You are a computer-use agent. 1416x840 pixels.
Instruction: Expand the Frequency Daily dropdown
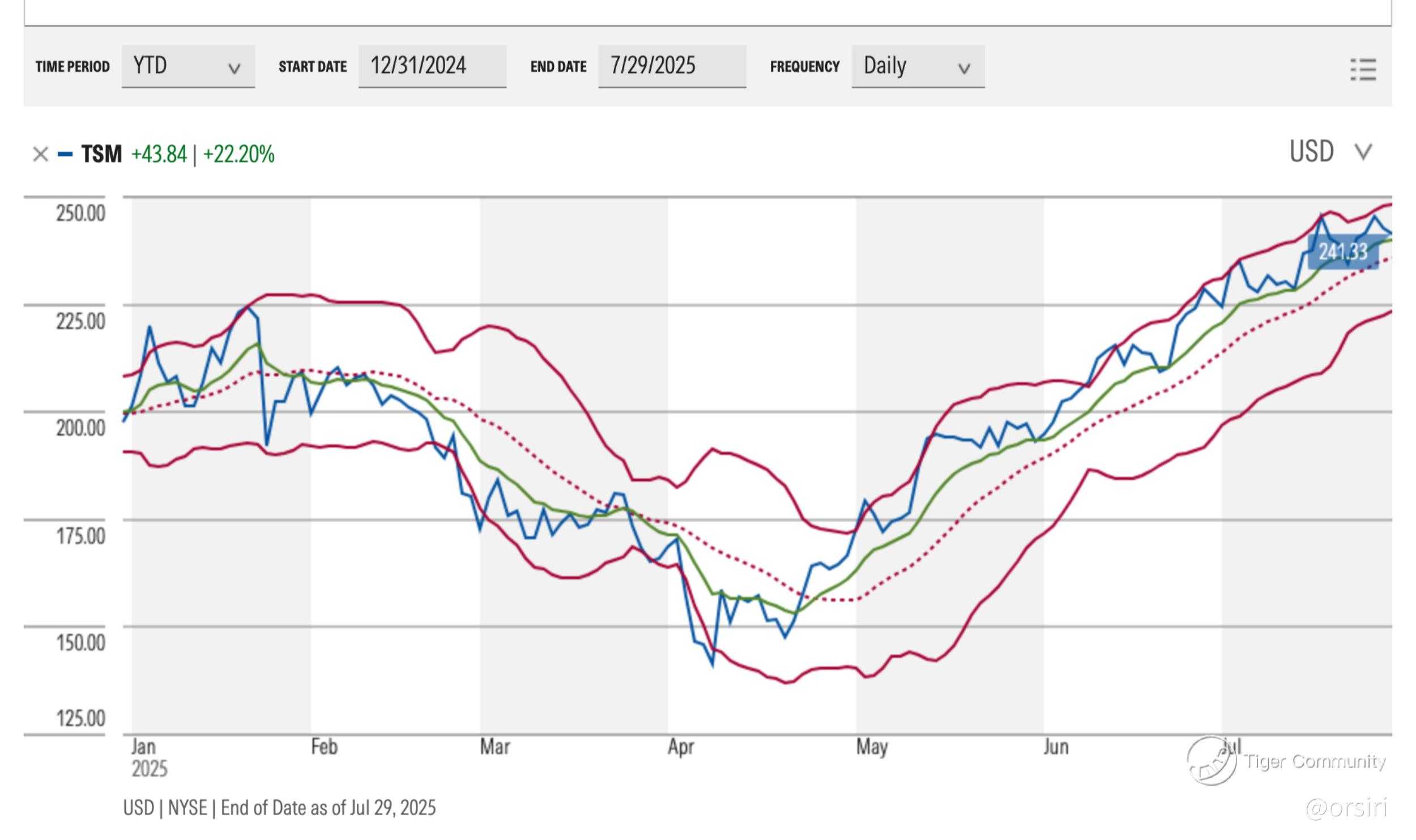click(918, 66)
